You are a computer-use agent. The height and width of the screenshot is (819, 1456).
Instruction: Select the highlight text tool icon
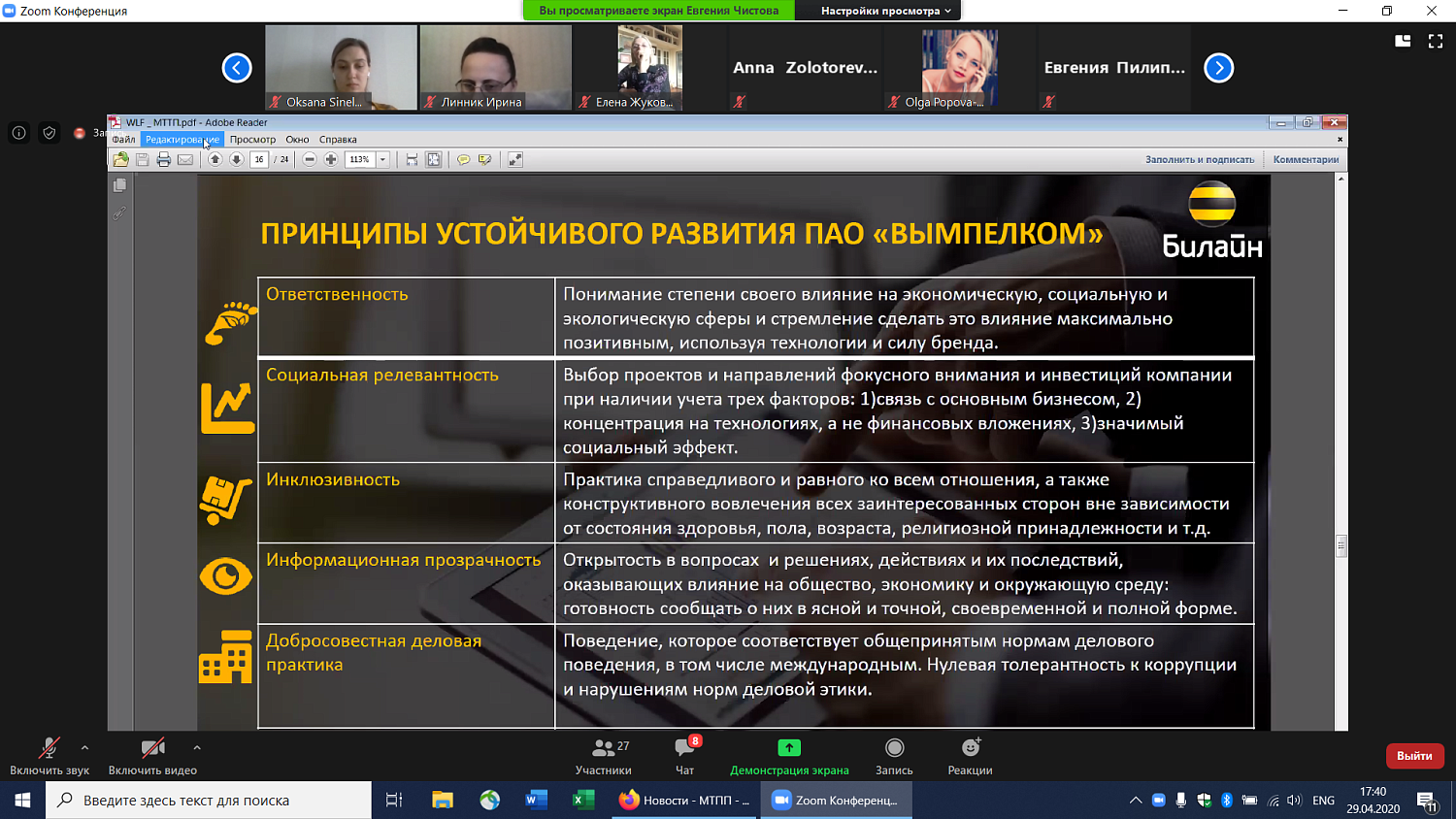coord(484,159)
